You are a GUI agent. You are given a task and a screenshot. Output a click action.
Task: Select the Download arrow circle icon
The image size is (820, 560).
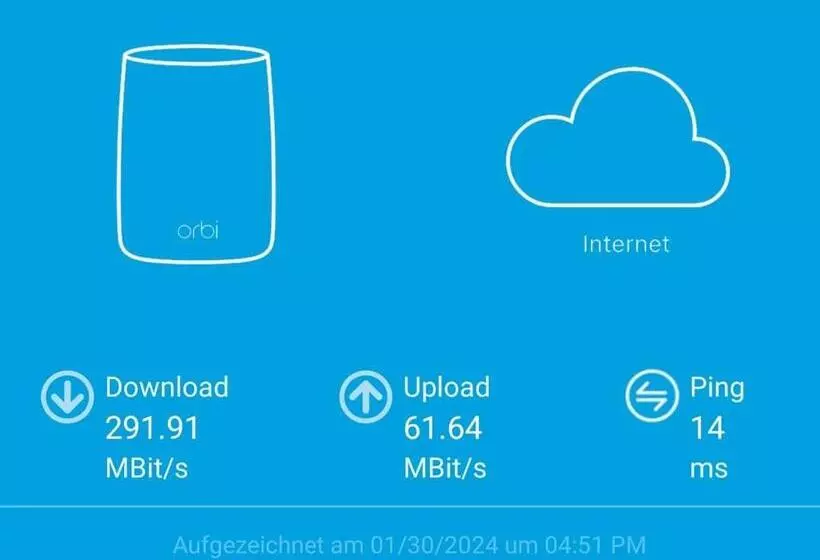(x=67, y=396)
